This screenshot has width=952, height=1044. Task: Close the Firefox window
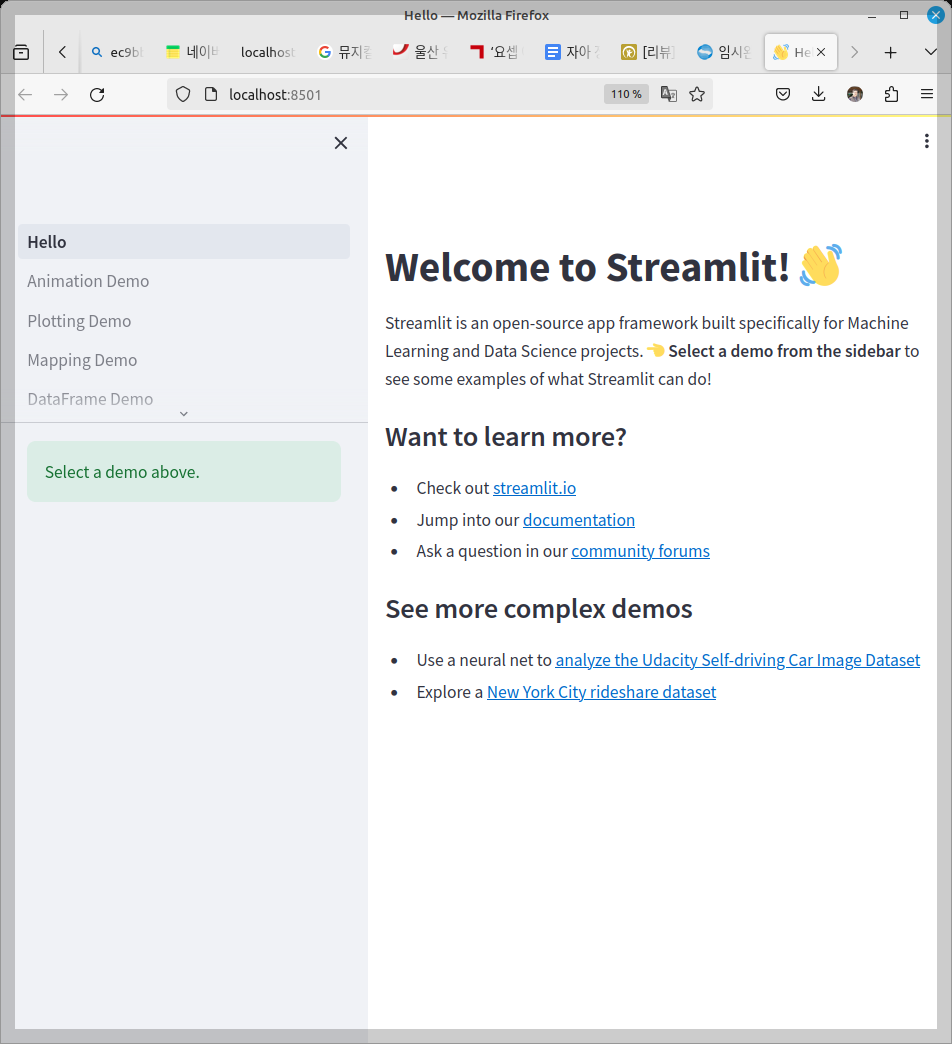pos(935,15)
